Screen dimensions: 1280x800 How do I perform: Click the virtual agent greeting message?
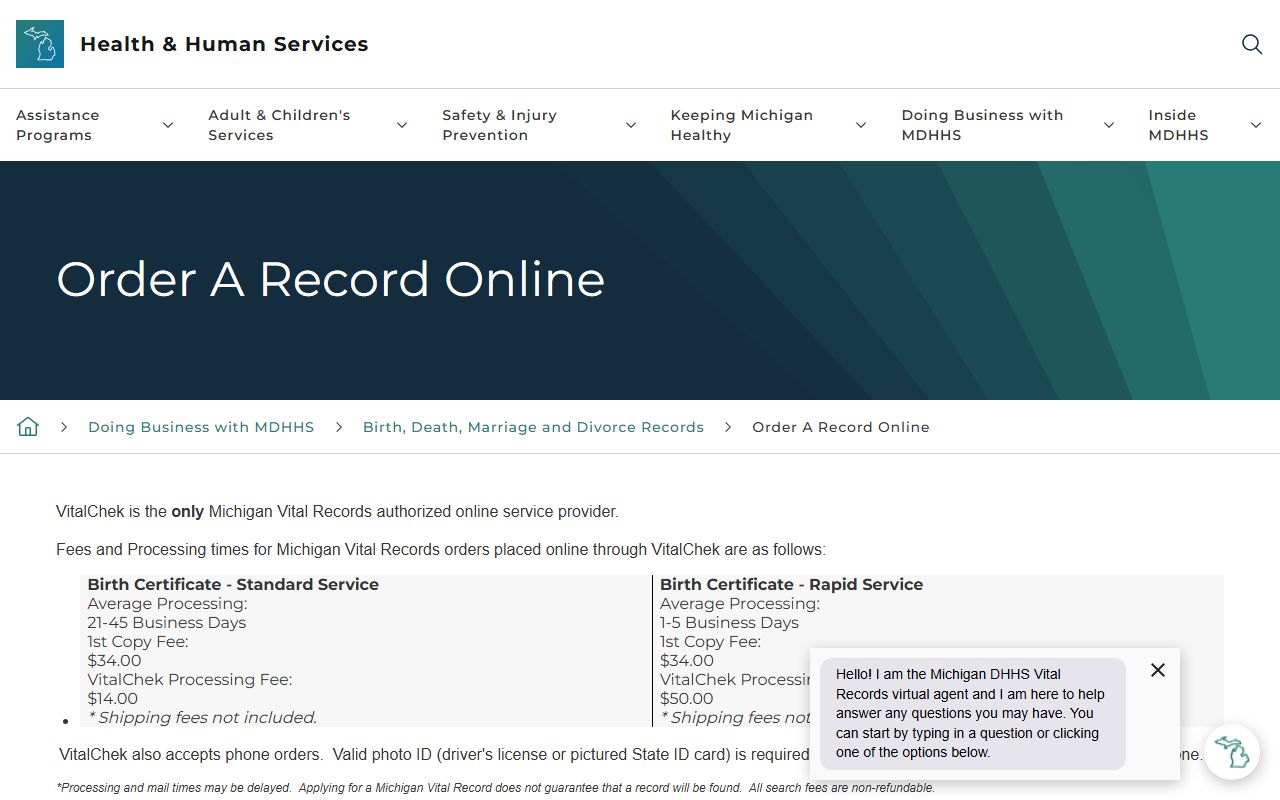tap(972, 713)
